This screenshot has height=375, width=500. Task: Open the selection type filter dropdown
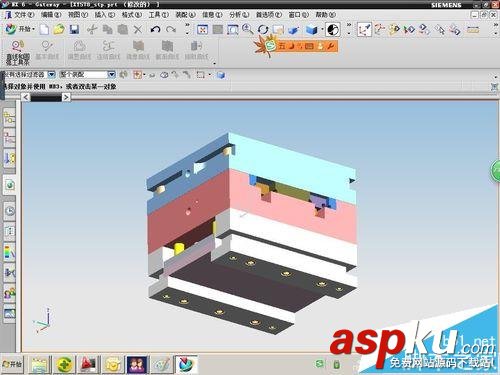tap(51, 75)
